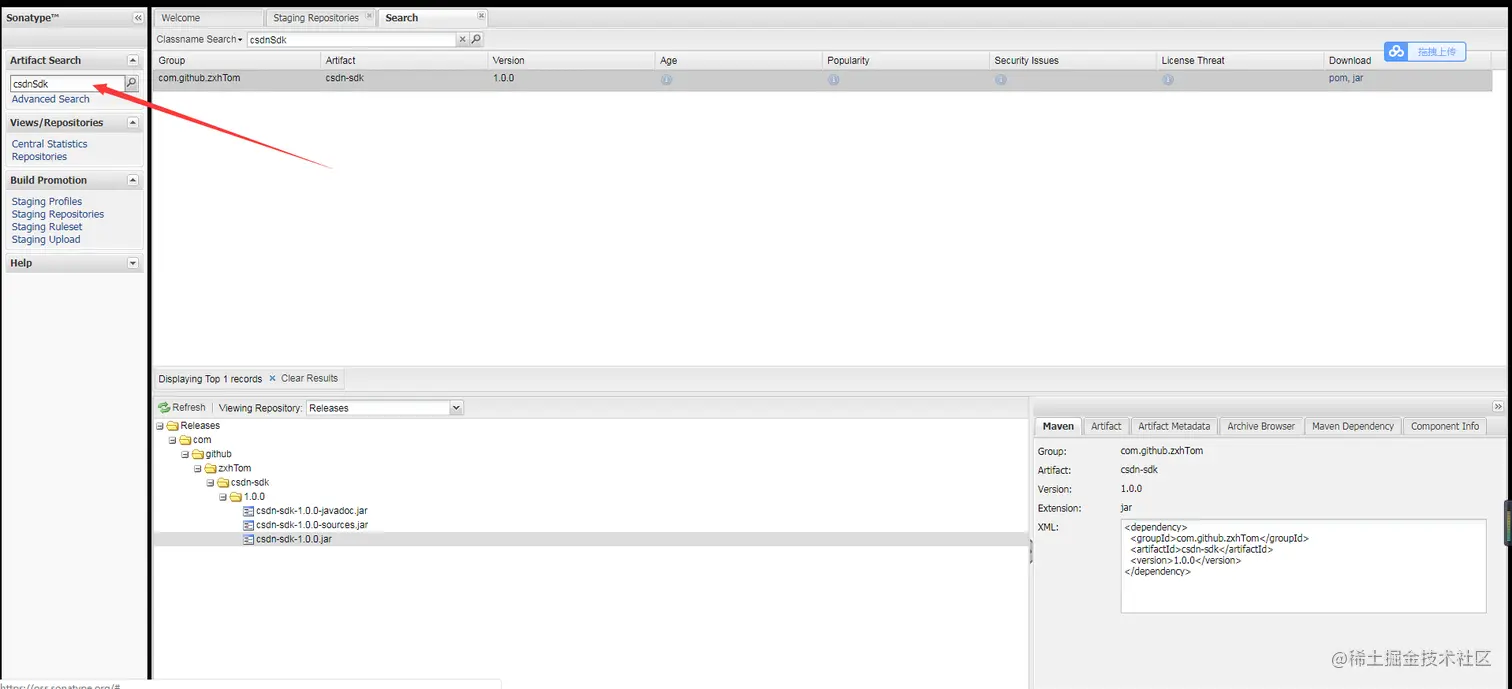Screen dimensions: 1512x689
Task: Click the sources jar file icon
Action: point(248,525)
